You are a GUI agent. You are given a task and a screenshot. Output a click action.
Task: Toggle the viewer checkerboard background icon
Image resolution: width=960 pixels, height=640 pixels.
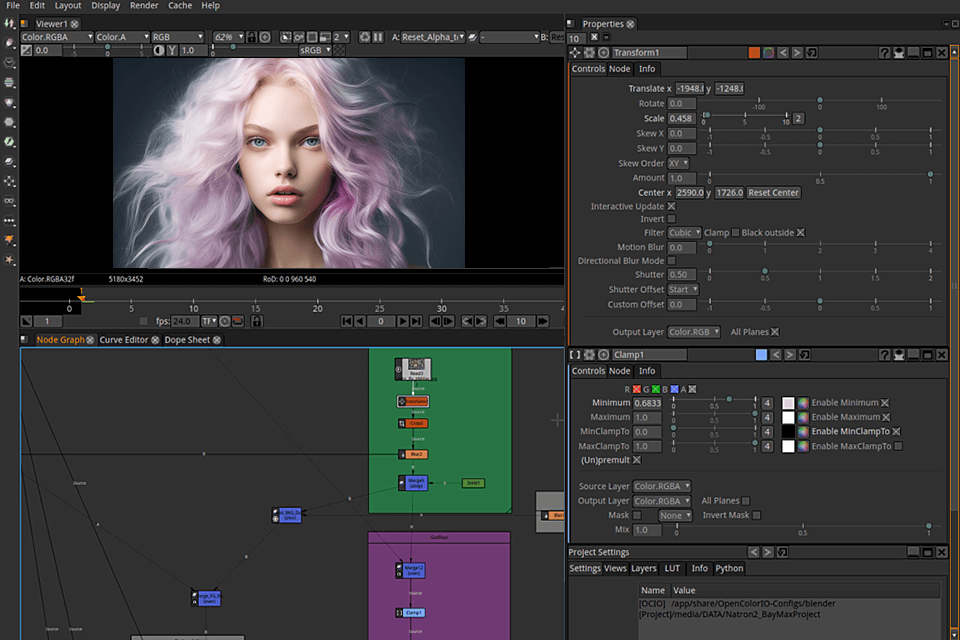[339, 50]
